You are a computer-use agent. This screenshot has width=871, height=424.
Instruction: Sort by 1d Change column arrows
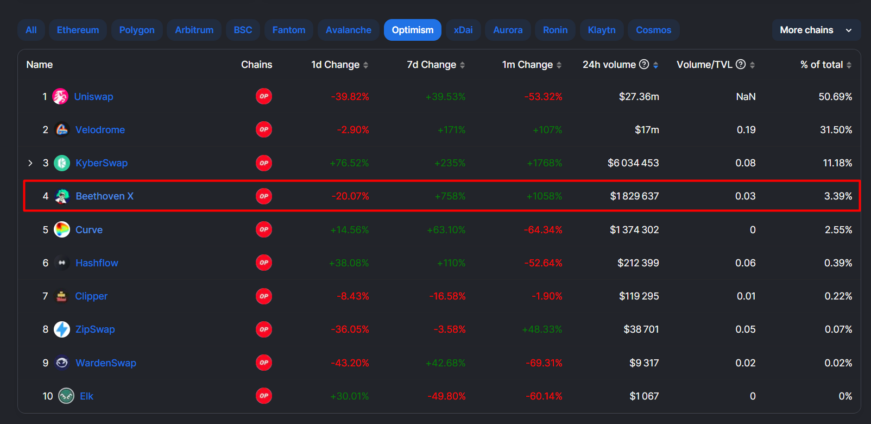(x=366, y=65)
